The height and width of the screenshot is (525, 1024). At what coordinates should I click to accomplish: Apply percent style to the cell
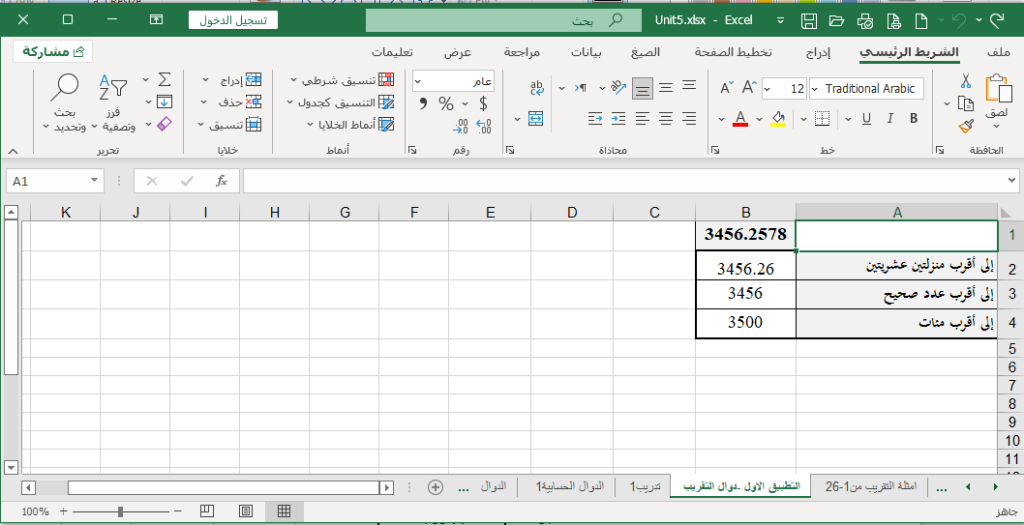[446, 103]
